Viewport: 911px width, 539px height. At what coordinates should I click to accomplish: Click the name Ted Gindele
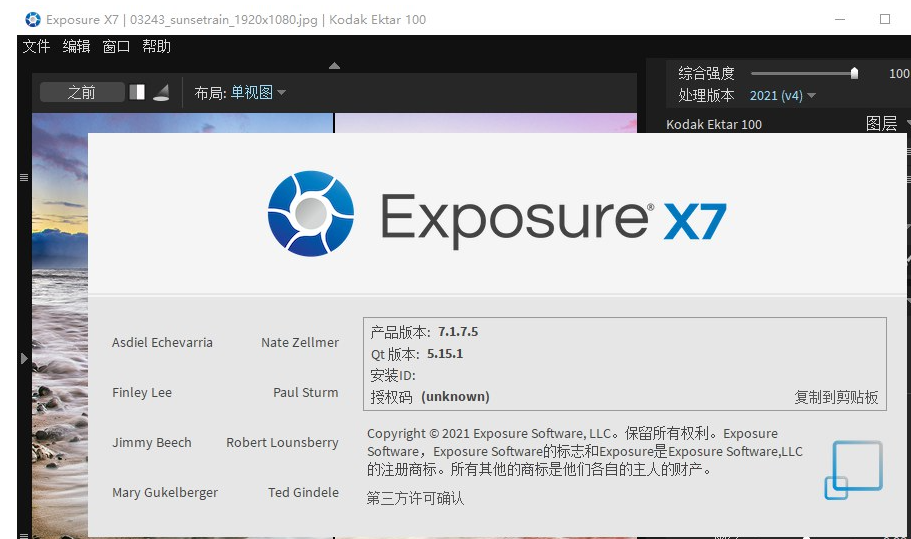pos(303,493)
